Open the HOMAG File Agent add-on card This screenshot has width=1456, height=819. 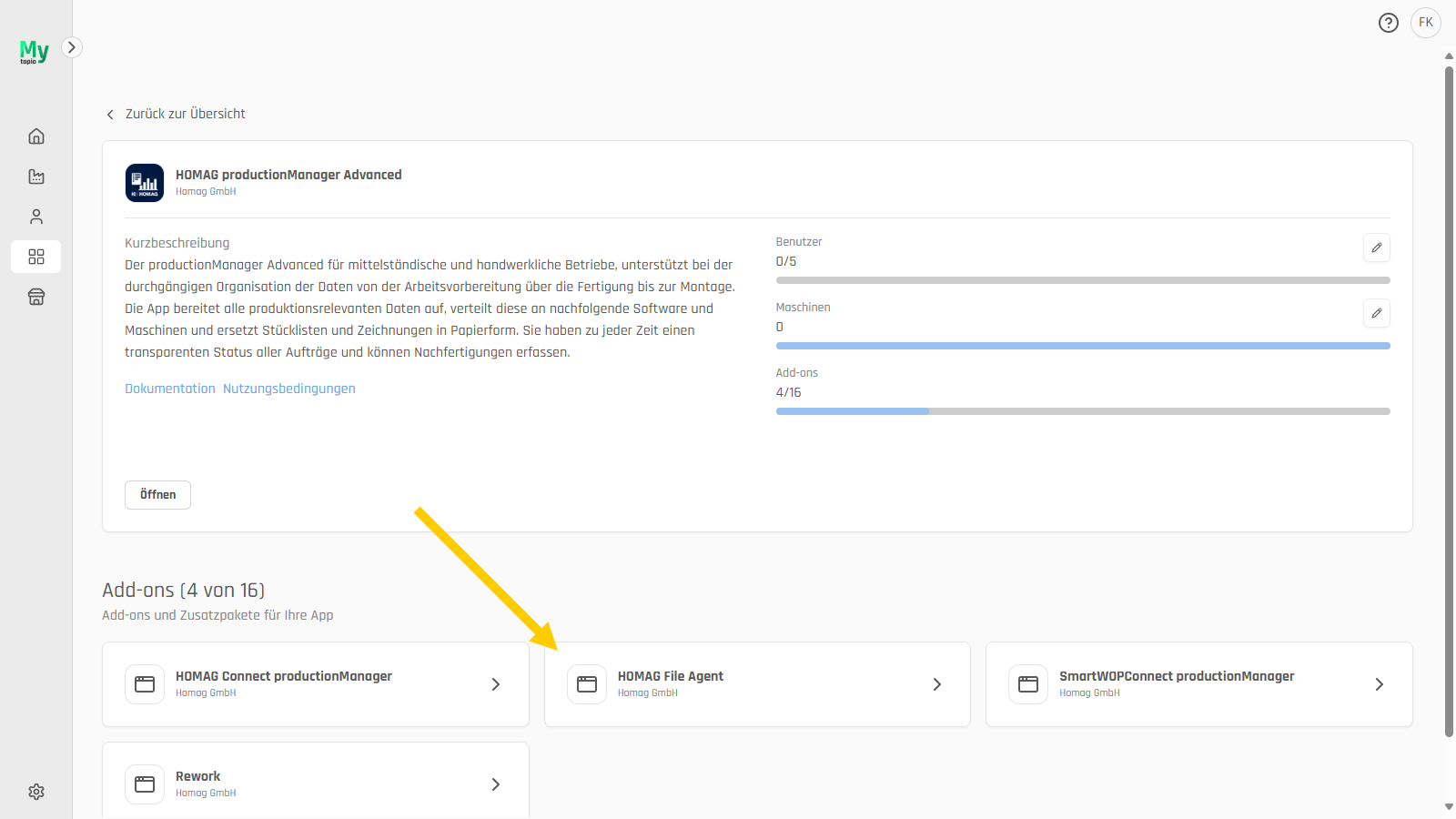pyautogui.click(x=757, y=684)
